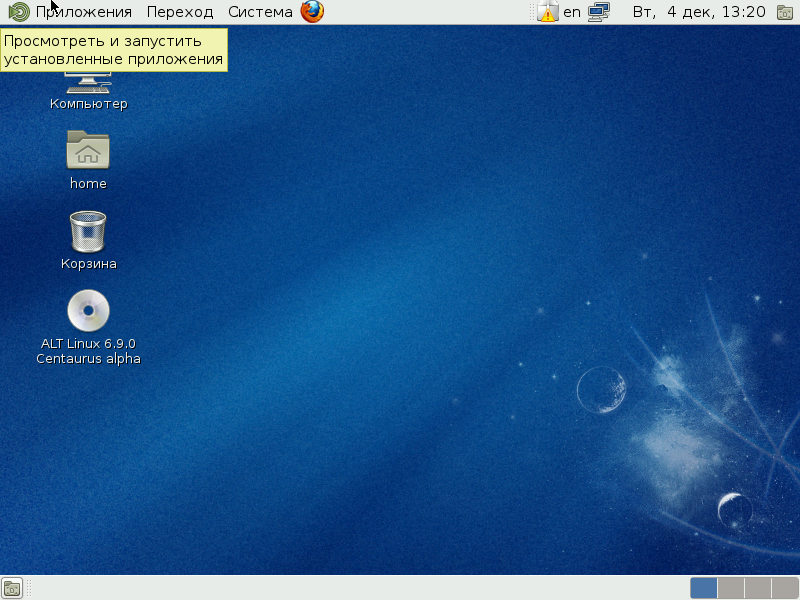The width and height of the screenshot is (800, 600).
Task: Click the show desktop button in bottom panel
Action: pyautogui.click(x=12, y=588)
